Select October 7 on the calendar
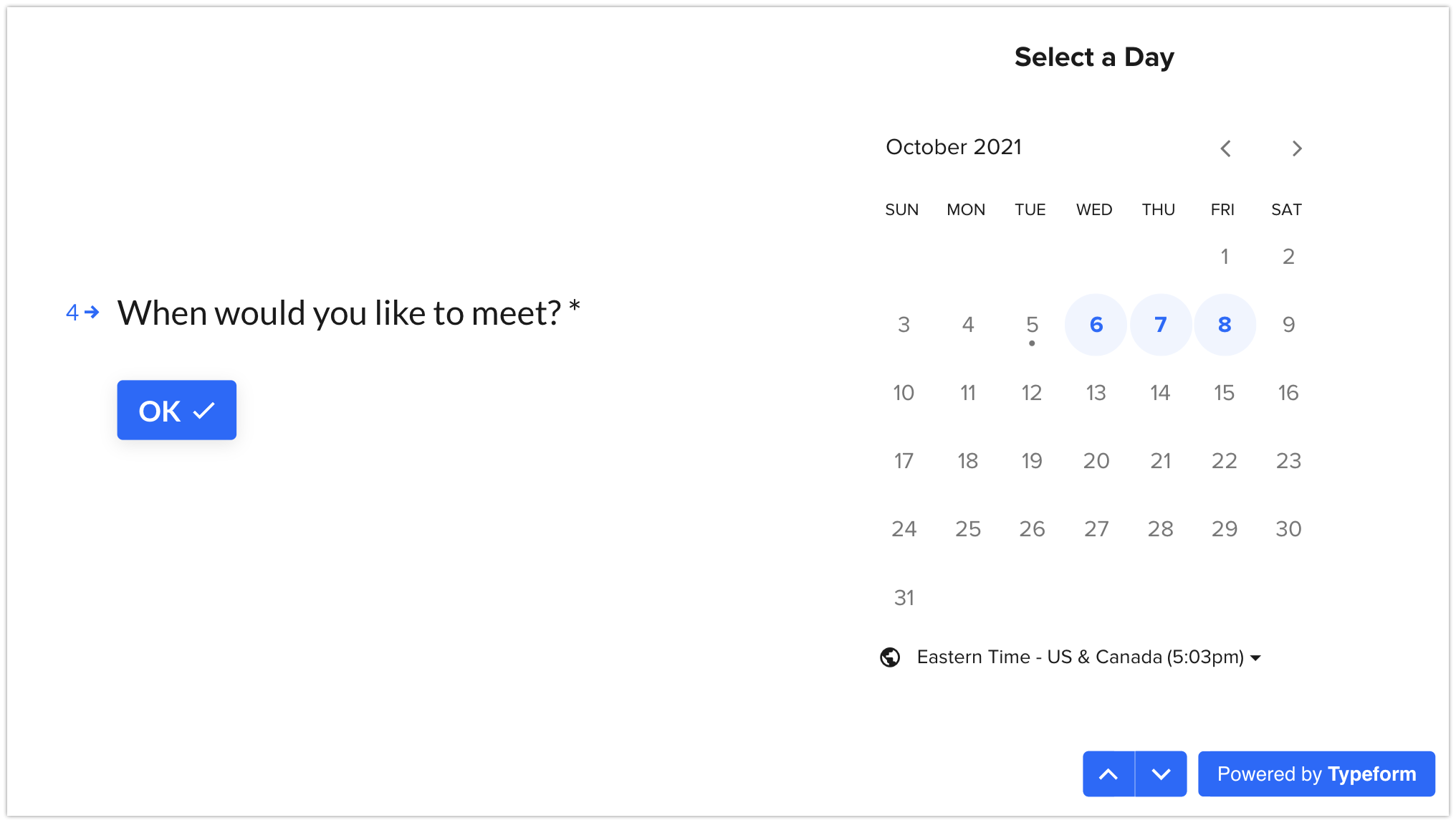 pos(1160,325)
